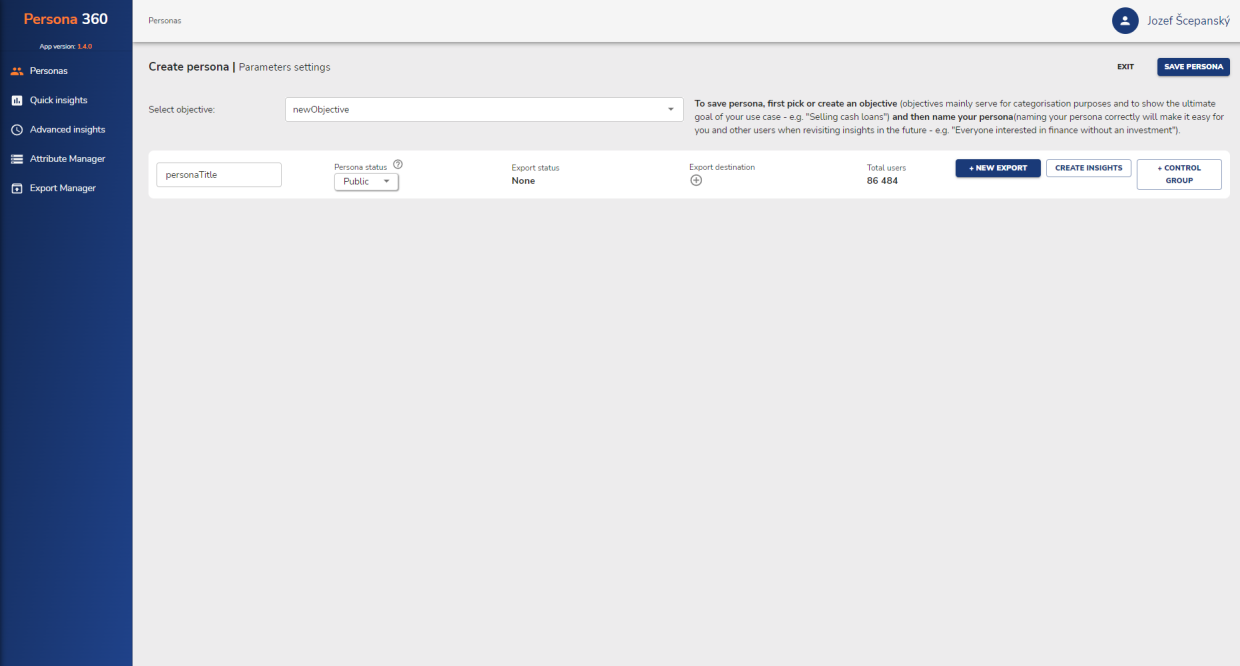Click the Personas people icon in sidebar
This screenshot has width=1240, height=666.
(16, 71)
